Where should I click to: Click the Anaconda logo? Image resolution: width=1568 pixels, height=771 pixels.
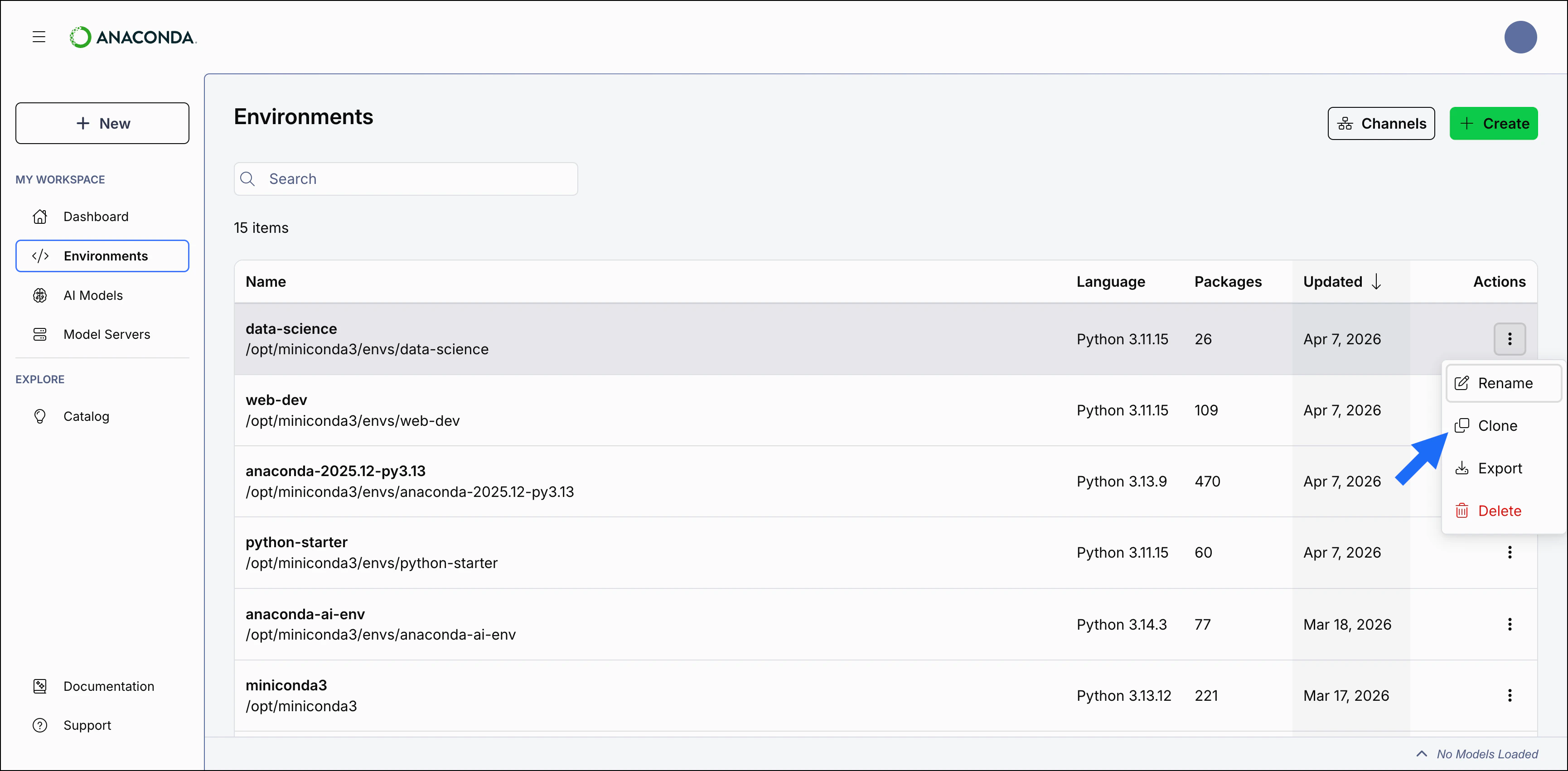(x=133, y=37)
